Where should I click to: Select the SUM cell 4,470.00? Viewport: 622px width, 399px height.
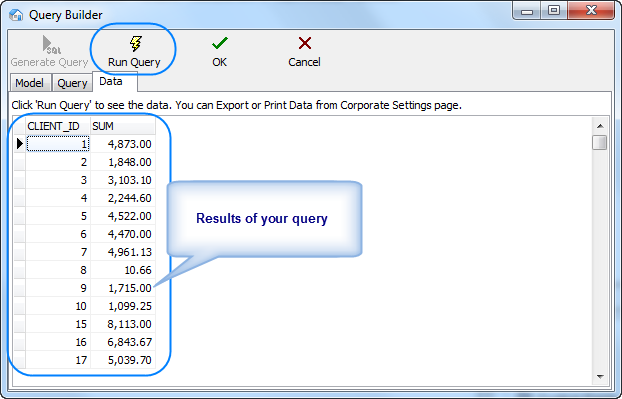click(x=123, y=234)
